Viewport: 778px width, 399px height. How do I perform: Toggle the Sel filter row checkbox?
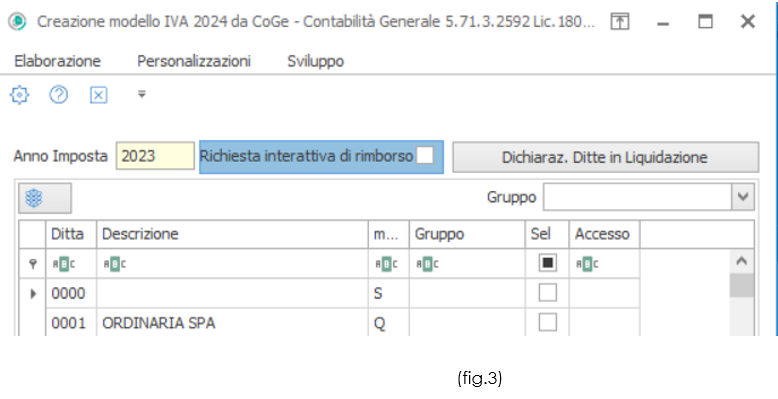(x=547, y=263)
